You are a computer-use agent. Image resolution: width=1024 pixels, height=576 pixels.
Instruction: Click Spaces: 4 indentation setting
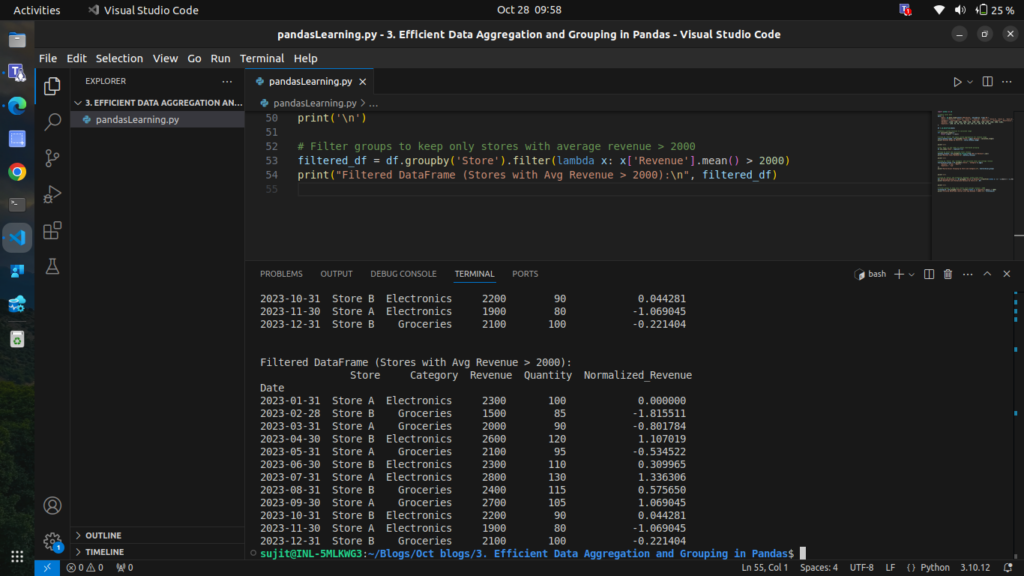(x=819, y=568)
